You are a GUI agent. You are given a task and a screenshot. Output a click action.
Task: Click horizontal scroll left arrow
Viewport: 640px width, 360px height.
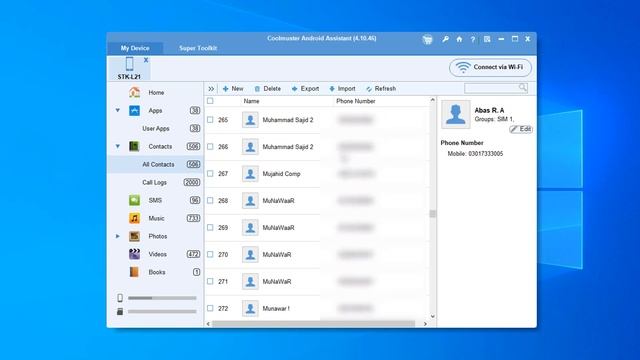pyautogui.click(x=208, y=324)
